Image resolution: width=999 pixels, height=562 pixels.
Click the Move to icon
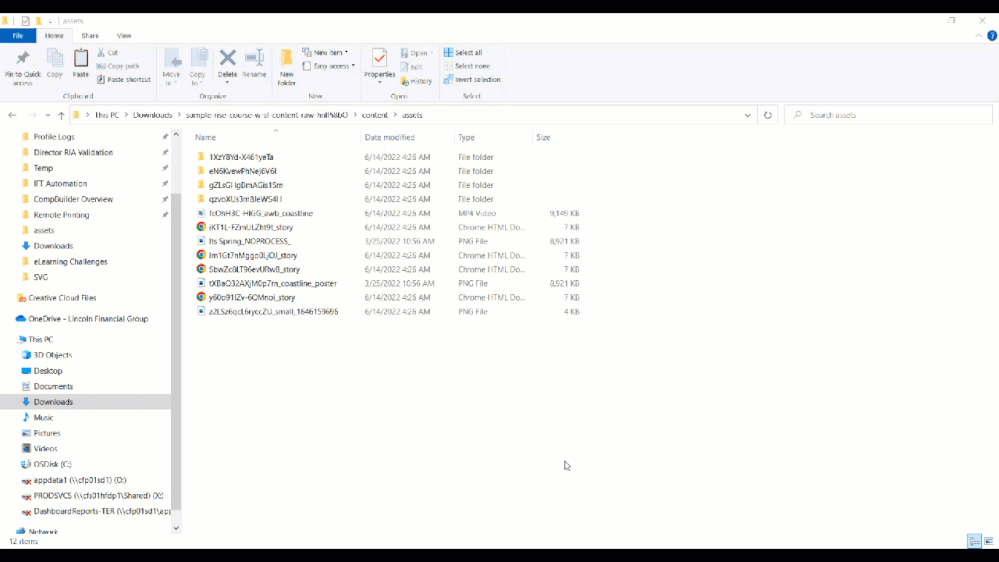point(171,67)
